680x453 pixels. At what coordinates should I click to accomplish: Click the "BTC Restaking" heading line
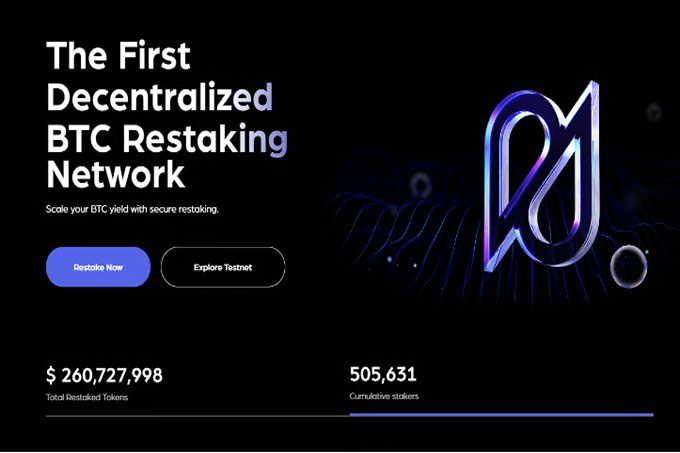pos(167,137)
